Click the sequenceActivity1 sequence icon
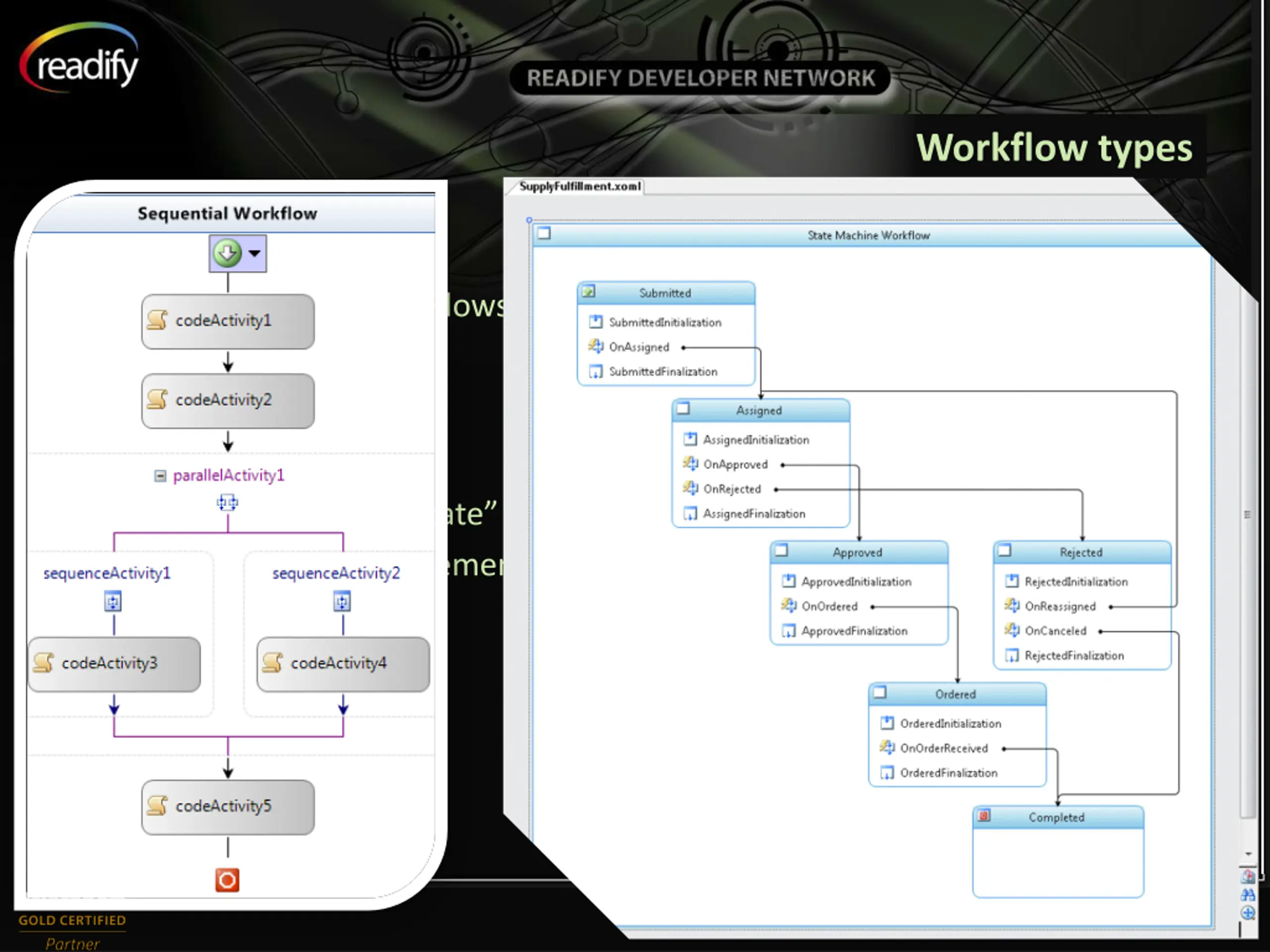 pyautogui.click(x=113, y=602)
